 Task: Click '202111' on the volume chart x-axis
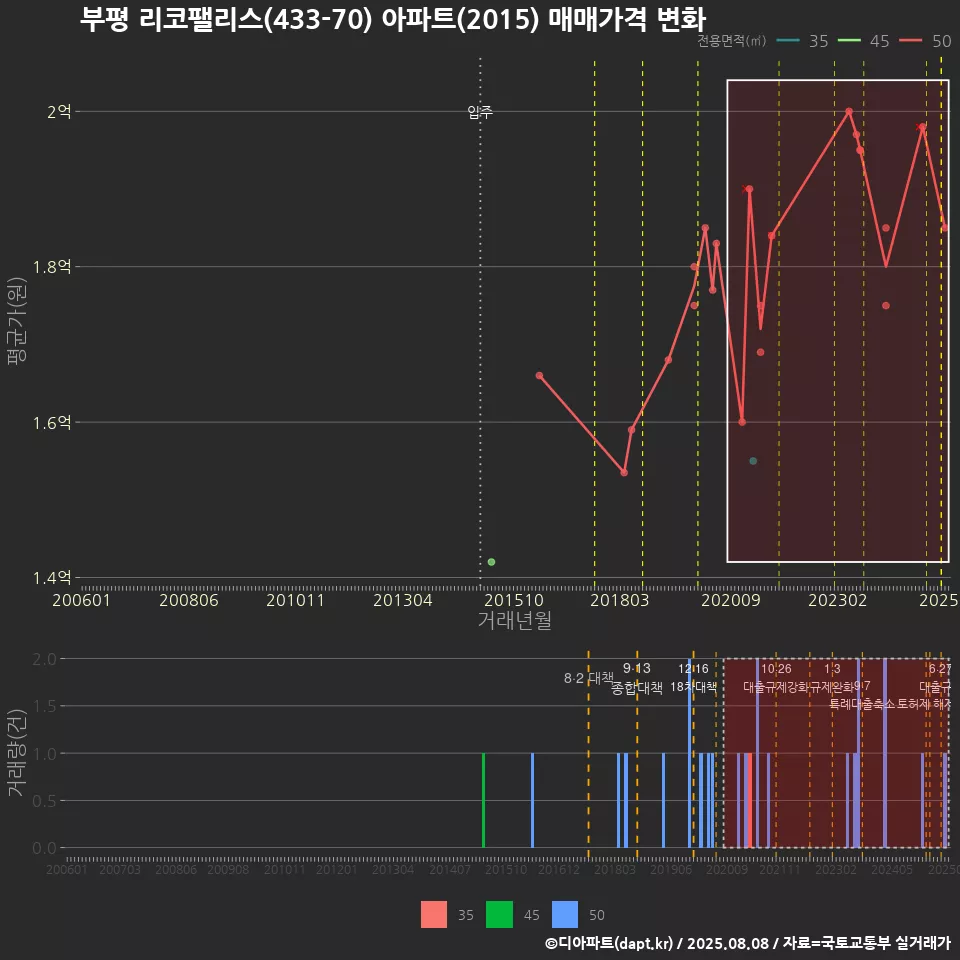780,869
